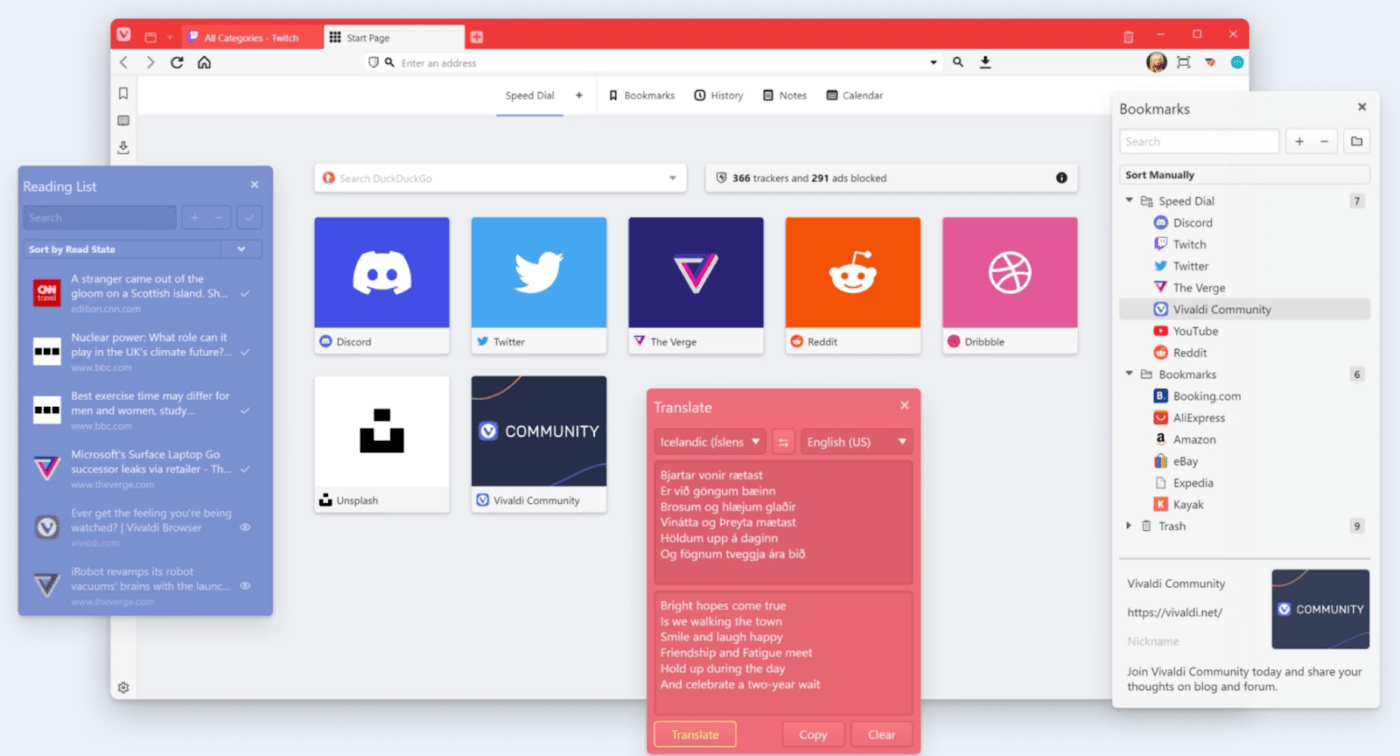1400x756 pixels.
Task: Go forward with the forward arrow
Action: pos(150,62)
